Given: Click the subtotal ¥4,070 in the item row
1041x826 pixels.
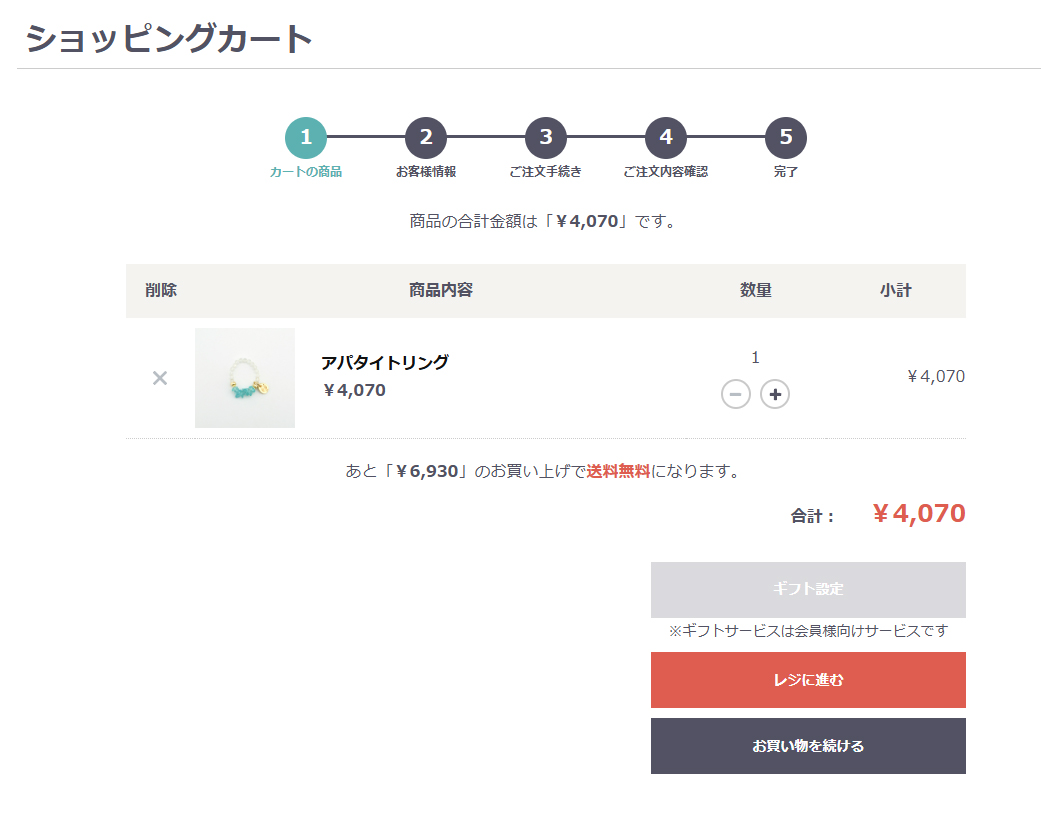Looking at the screenshot, I should tap(936, 376).
